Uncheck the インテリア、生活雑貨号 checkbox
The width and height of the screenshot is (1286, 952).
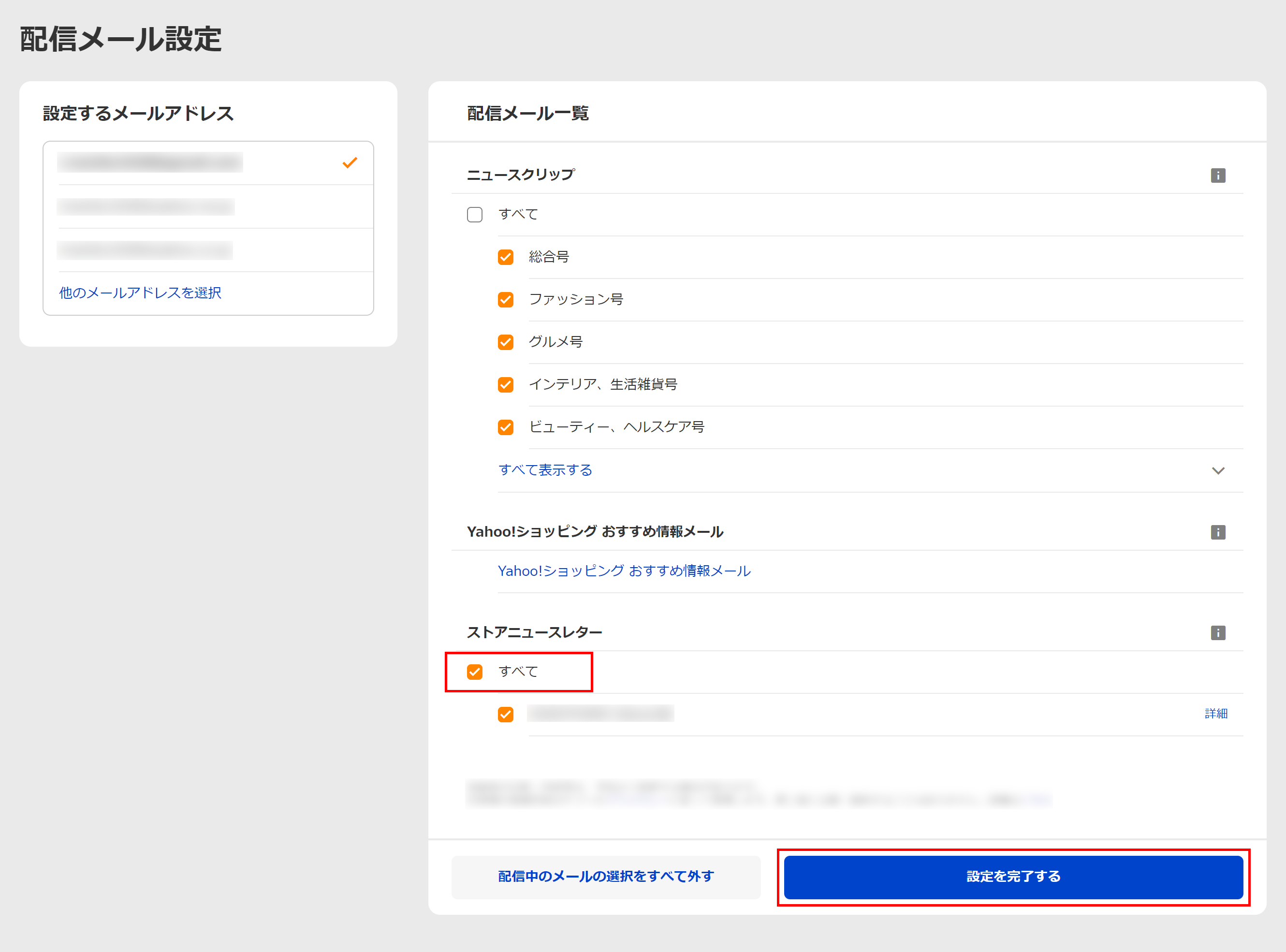505,384
